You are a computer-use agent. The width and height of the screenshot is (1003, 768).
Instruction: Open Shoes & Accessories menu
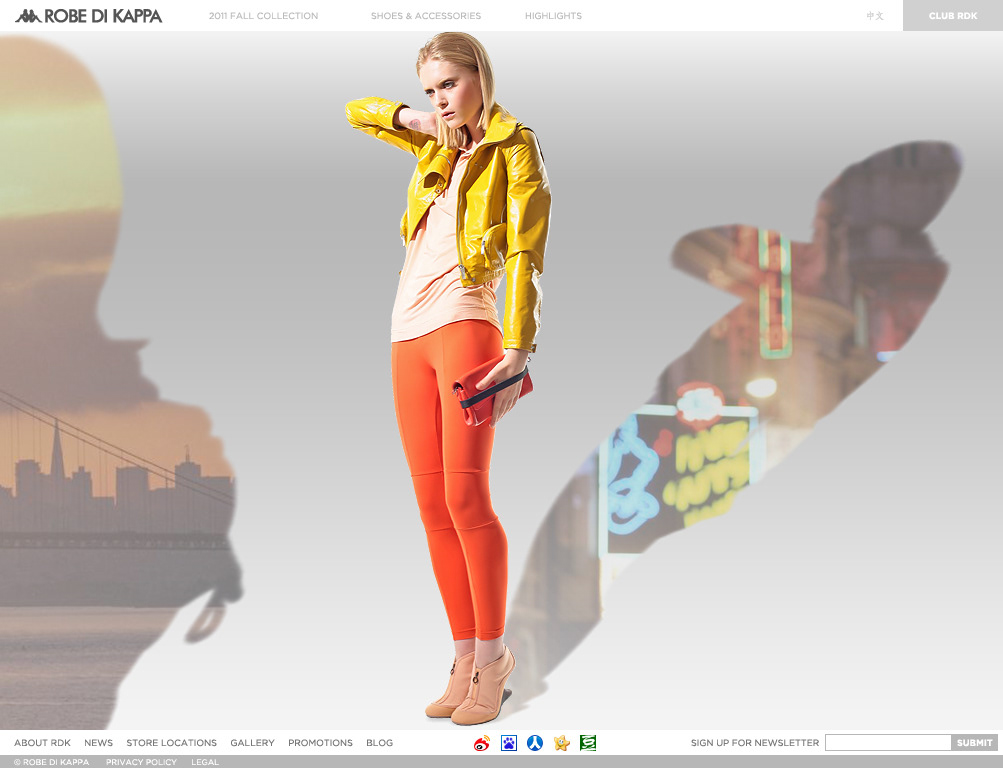click(425, 16)
